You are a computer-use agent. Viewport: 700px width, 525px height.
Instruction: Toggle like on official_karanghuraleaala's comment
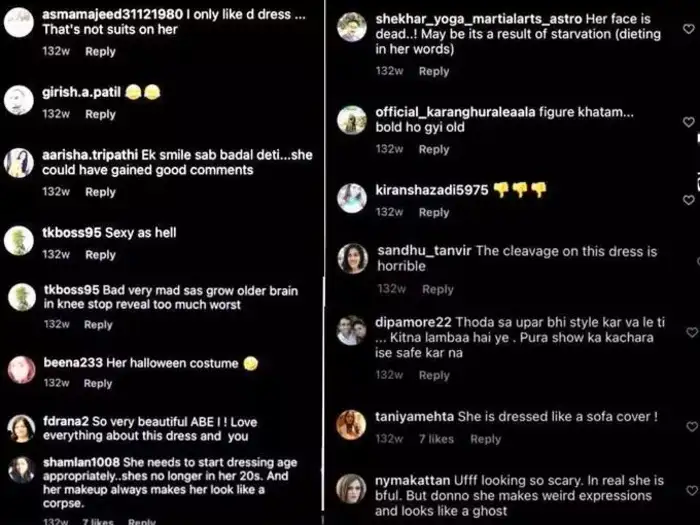pyautogui.click(x=690, y=122)
